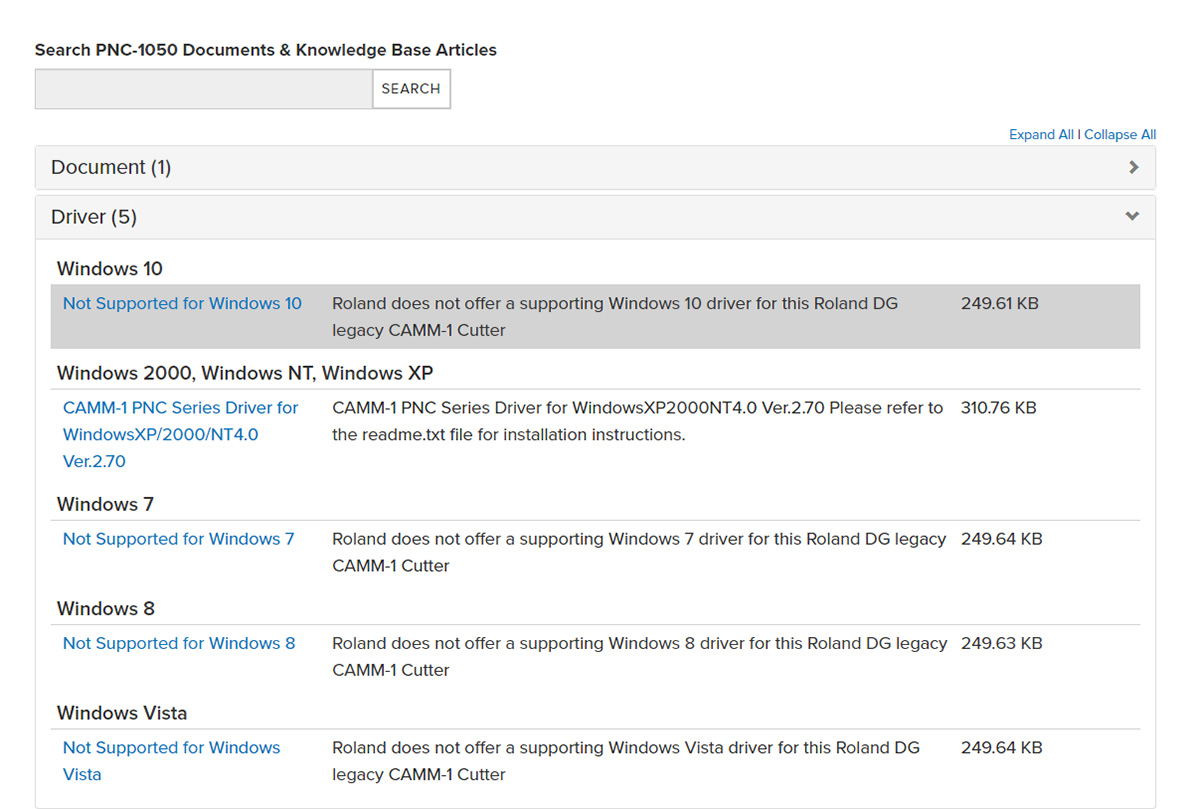This screenshot has width=1200, height=809.
Task: Click the Search PNC-1050 Documents heading text
Action: coord(266,50)
